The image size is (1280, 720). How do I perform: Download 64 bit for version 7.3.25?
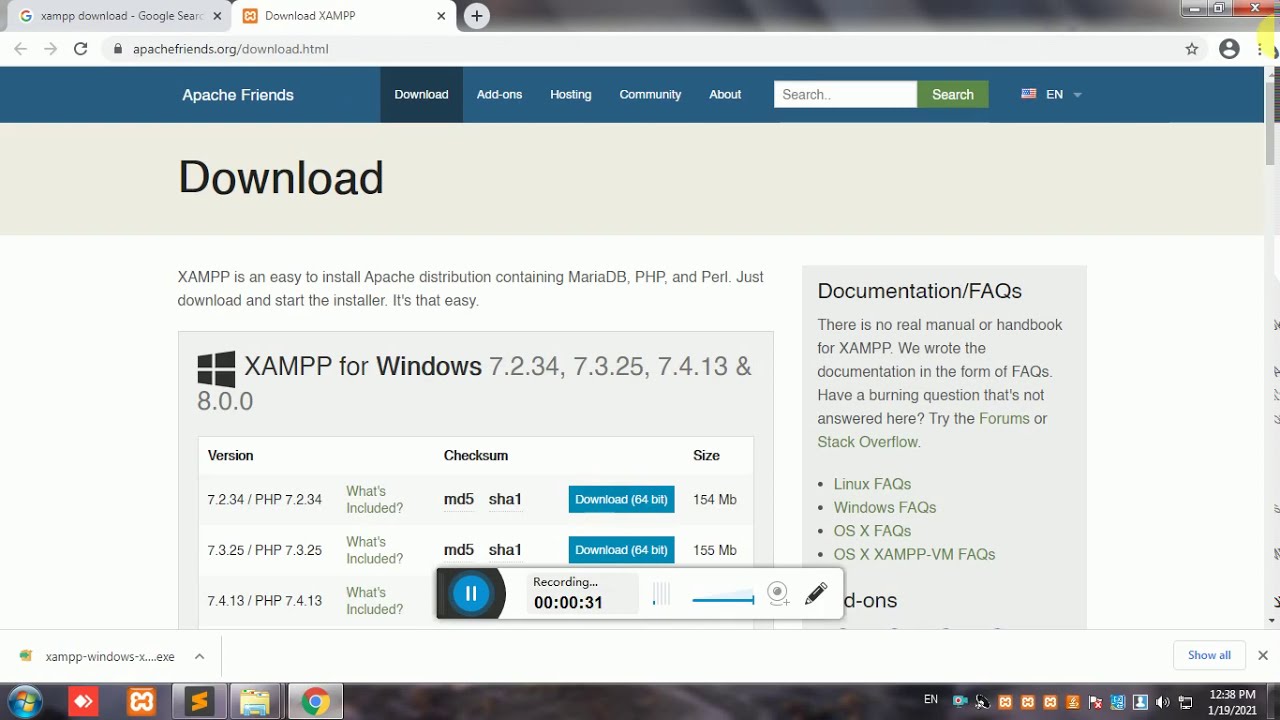point(621,549)
